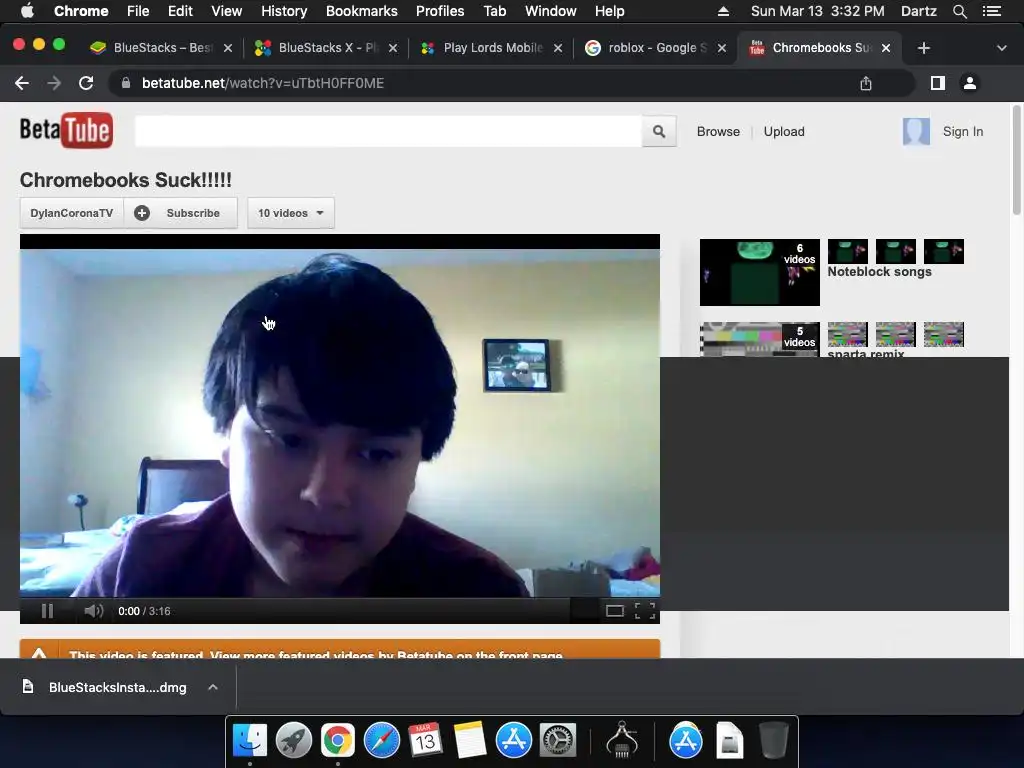Open Trash from the Dock
Screen dimensions: 1024x768
click(774, 740)
